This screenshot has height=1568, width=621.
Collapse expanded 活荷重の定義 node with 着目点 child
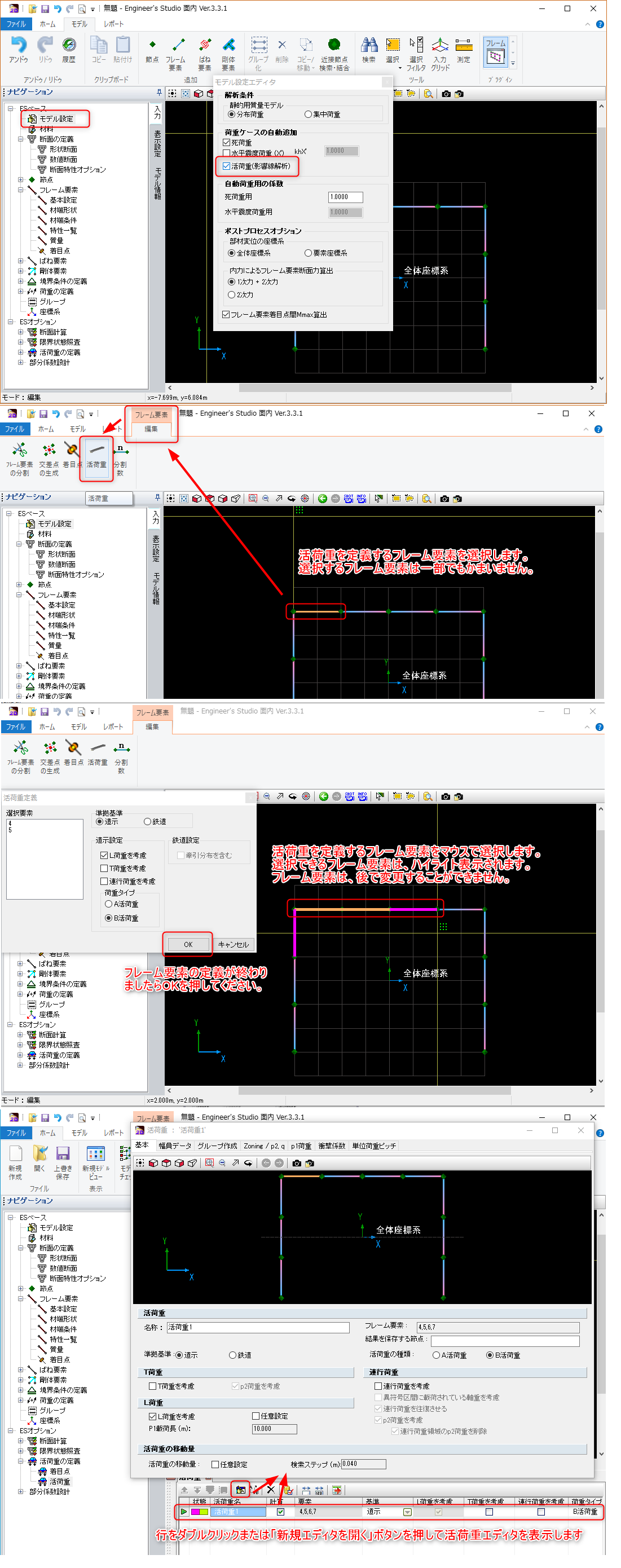tap(21, 1462)
